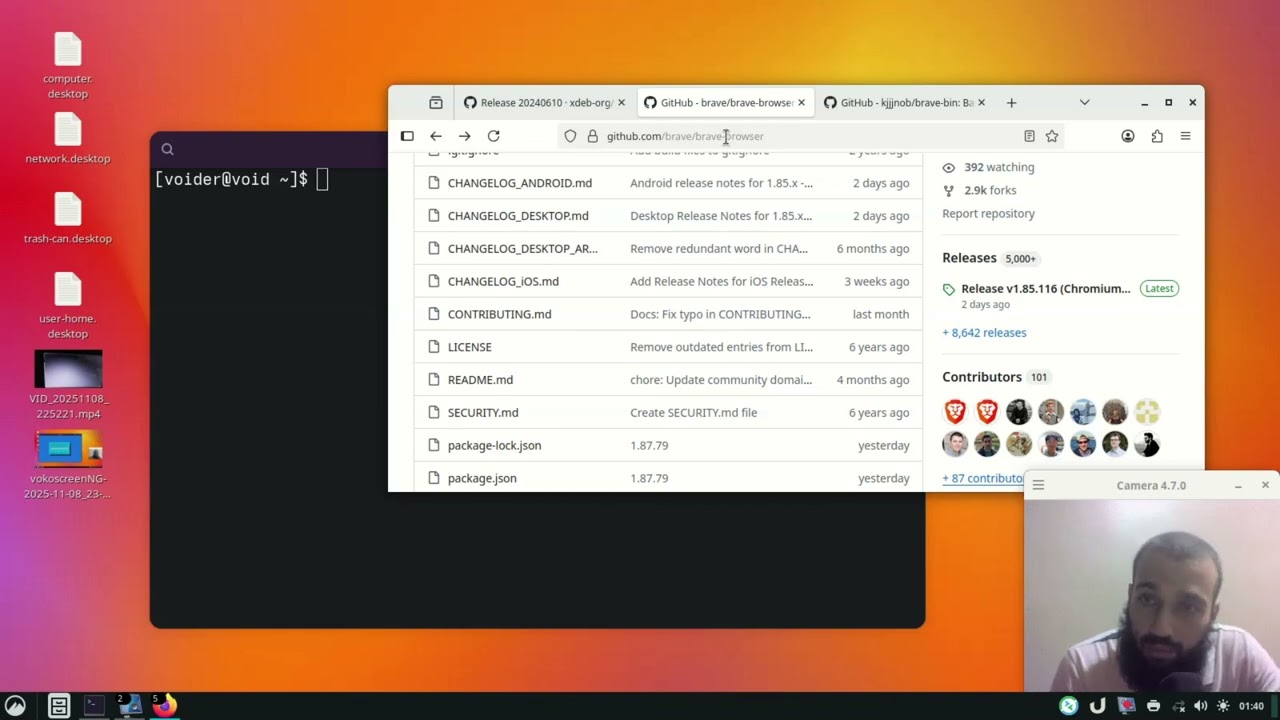
Task: Open README.md file
Action: click(x=480, y=380)
